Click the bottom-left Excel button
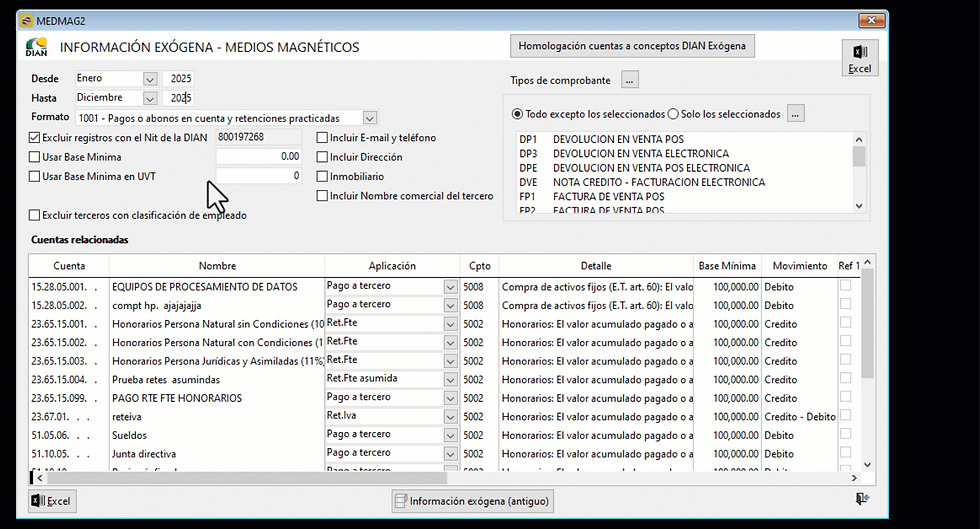This screenshot has width=980, height=529. 52,501
